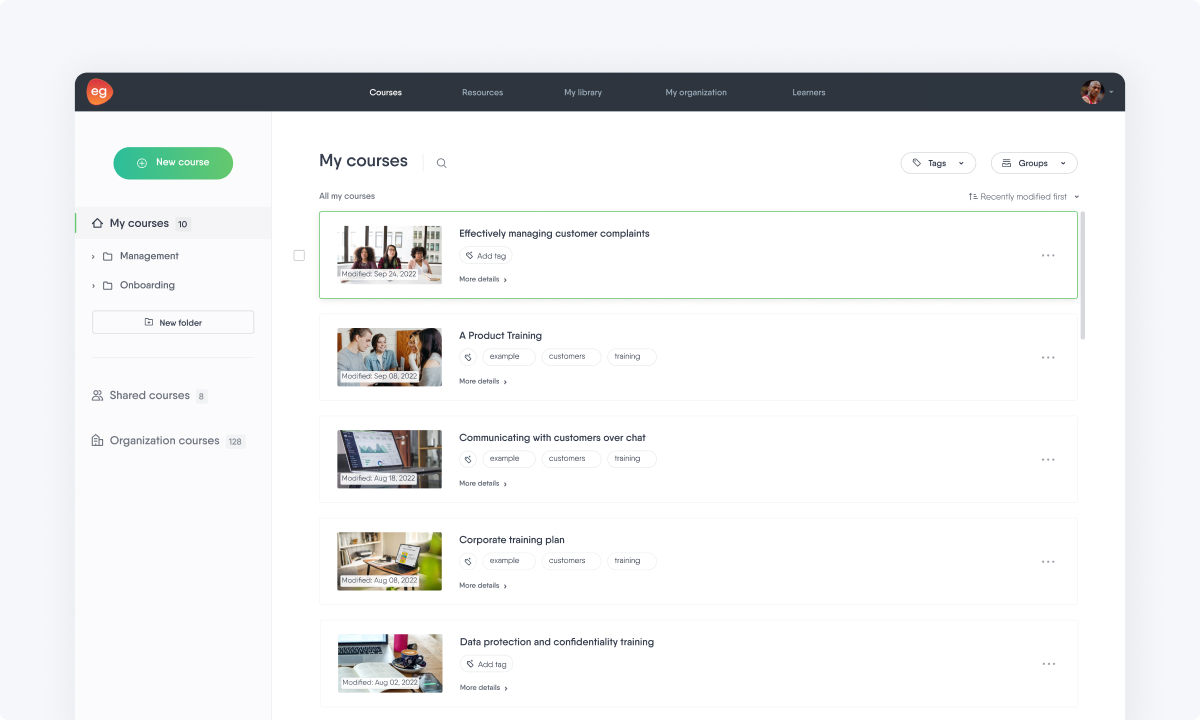
Task: Open the Recently modified first sort dropdown
Action: (1024, 196)
